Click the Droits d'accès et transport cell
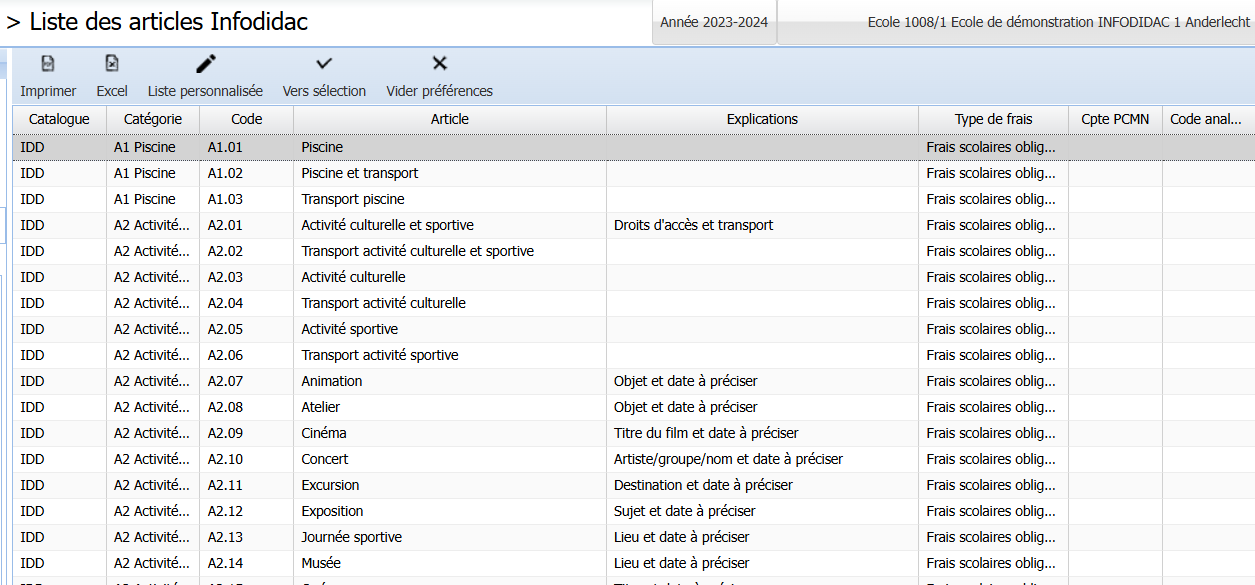The image size is (1255, 585). pyautogui.click(x=693, y=225)
